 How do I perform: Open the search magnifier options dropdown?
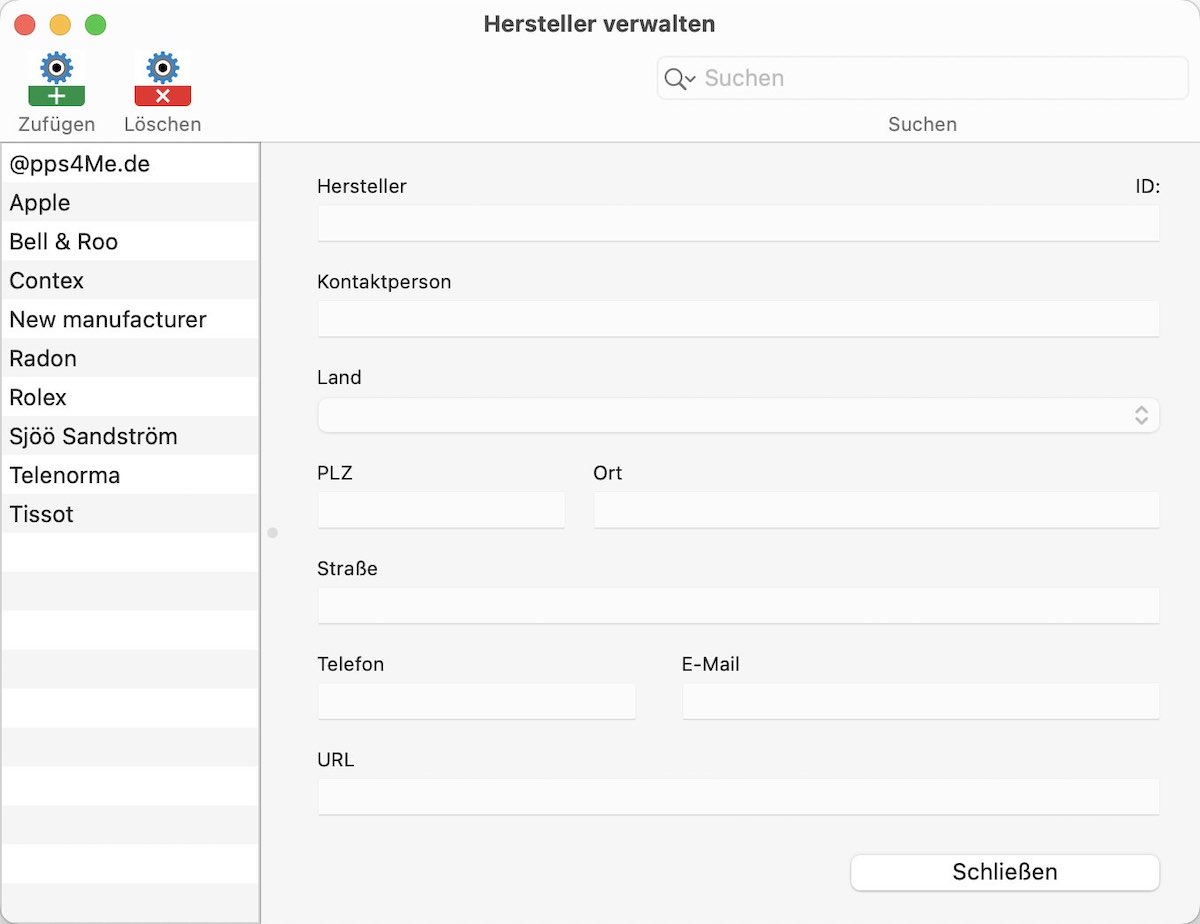680,79
